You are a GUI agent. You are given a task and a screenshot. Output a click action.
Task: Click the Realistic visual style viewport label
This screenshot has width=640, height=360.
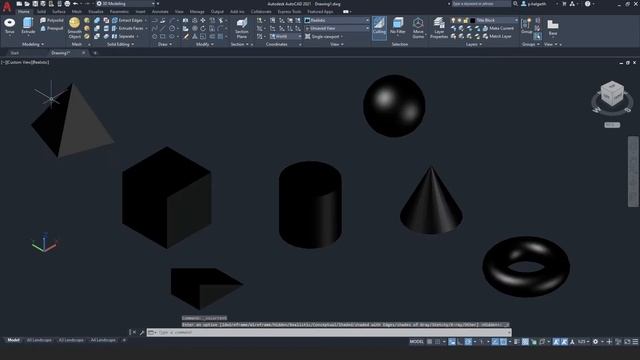pyautogui.click(x=40, y=62)
